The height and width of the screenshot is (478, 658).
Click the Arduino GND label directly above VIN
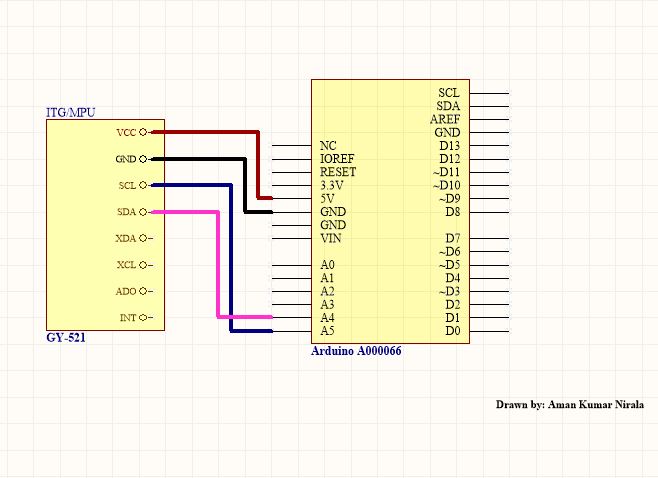[x=333, y=225]
